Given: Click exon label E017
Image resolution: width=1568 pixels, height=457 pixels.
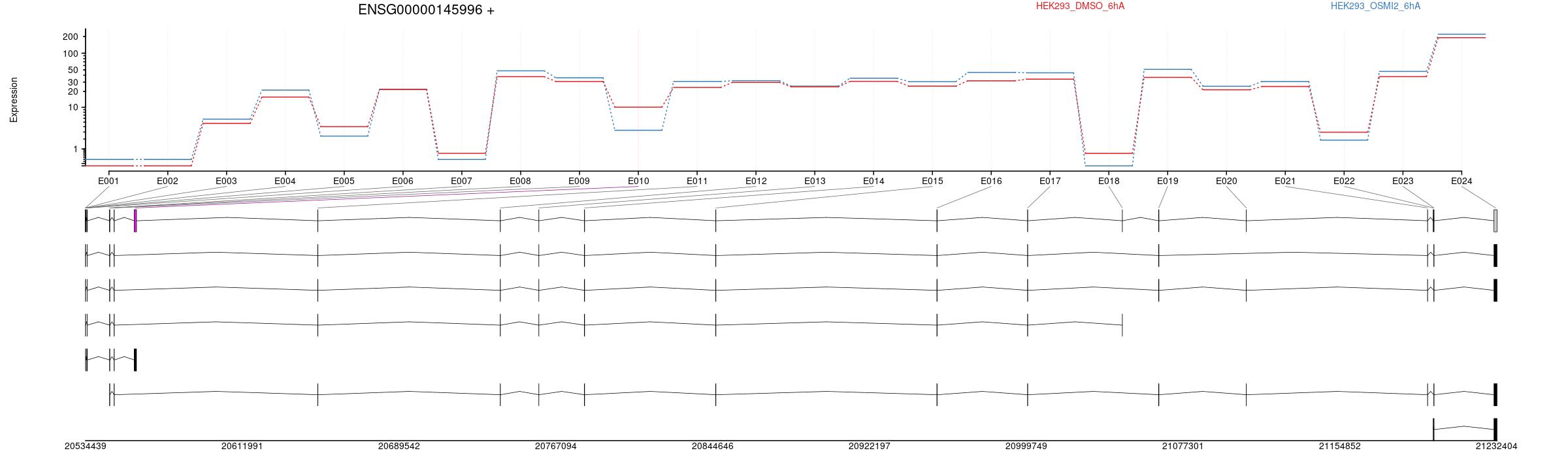Looking at the screenshot, I should point(1050,181).
